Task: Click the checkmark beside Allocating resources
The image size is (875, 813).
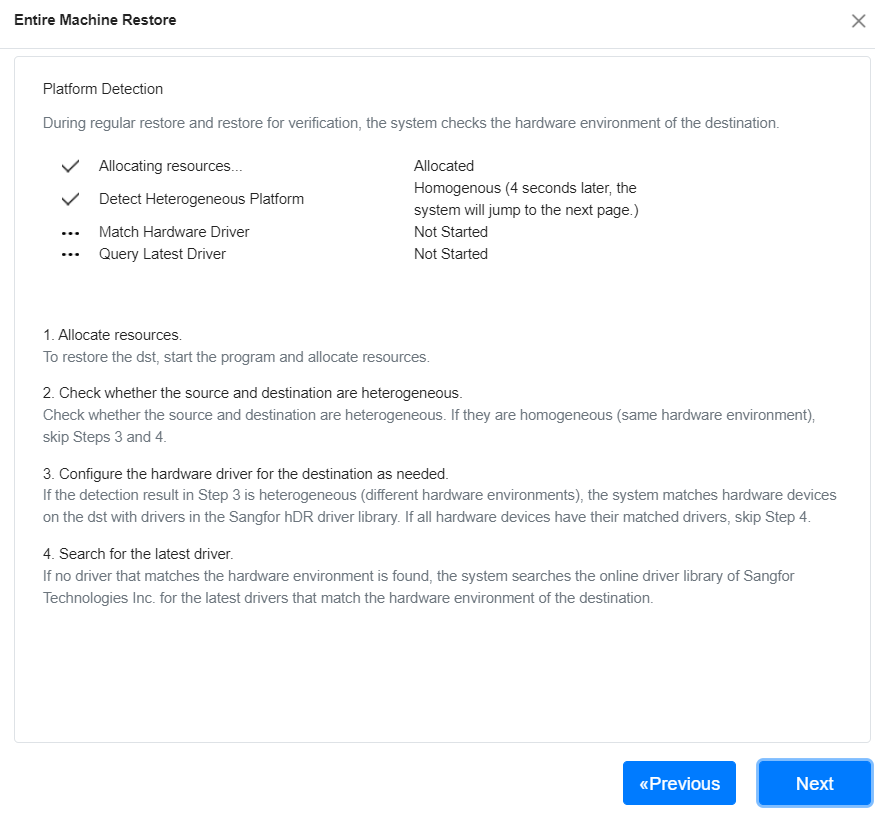Action: [70, 166]
